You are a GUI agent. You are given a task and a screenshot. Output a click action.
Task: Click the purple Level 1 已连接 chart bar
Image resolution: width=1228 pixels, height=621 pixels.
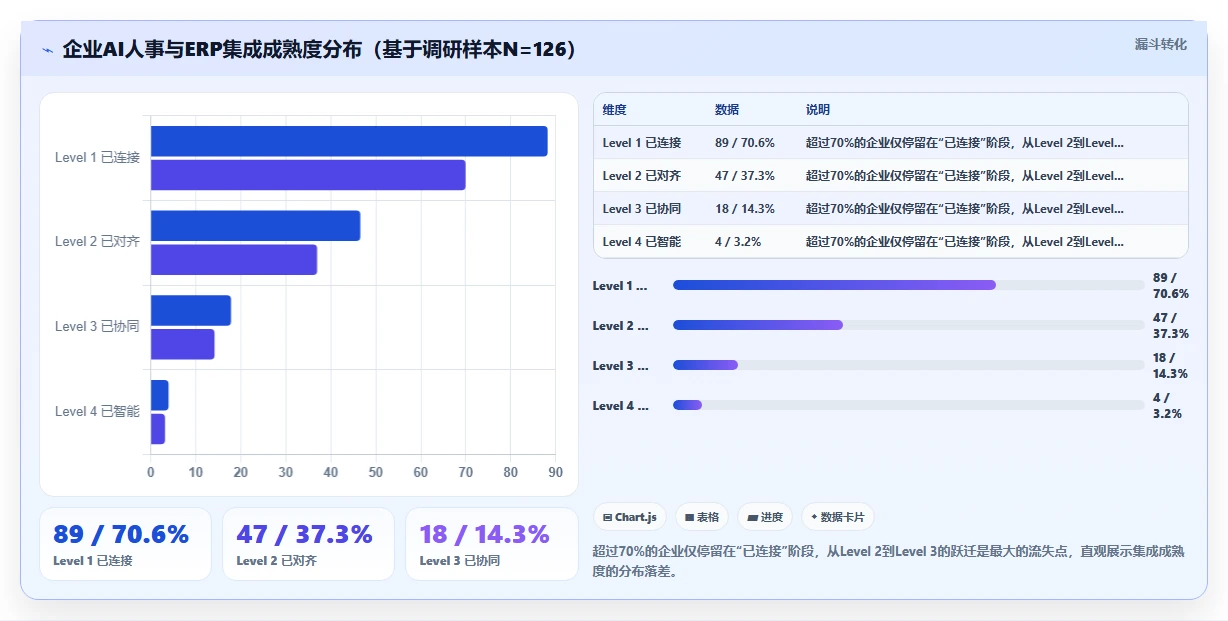308,175
